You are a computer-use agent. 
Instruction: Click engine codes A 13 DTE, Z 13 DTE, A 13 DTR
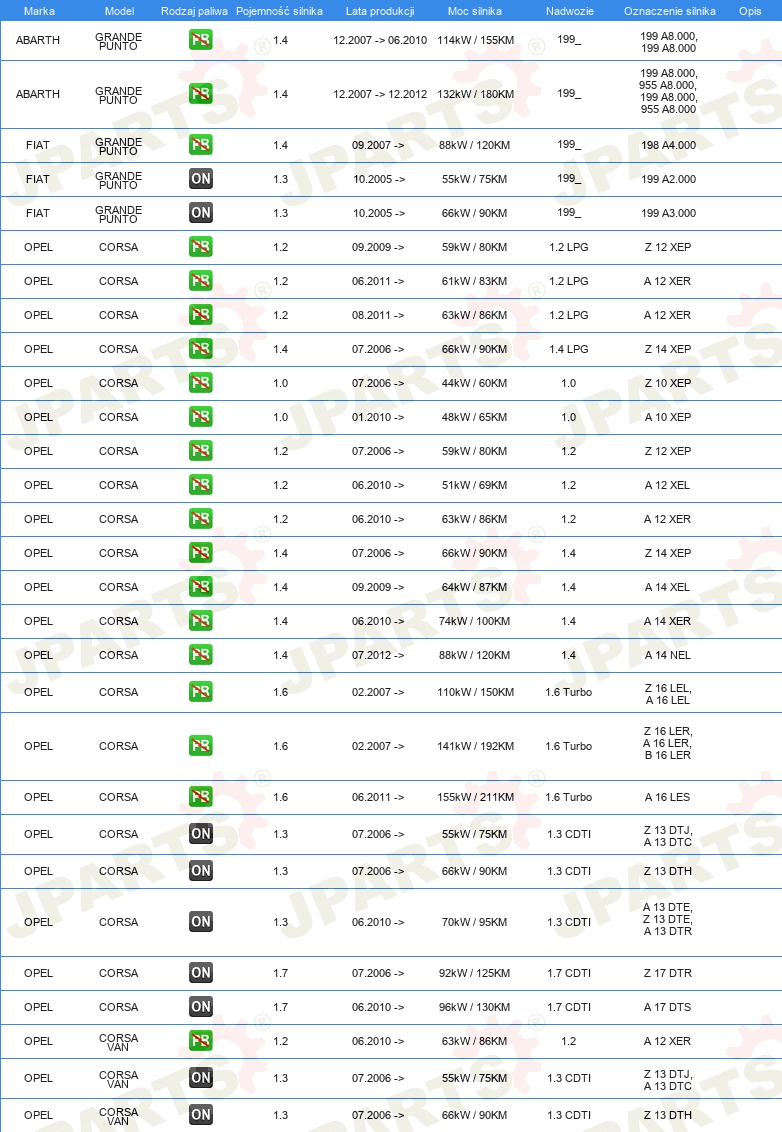[667, 919]
